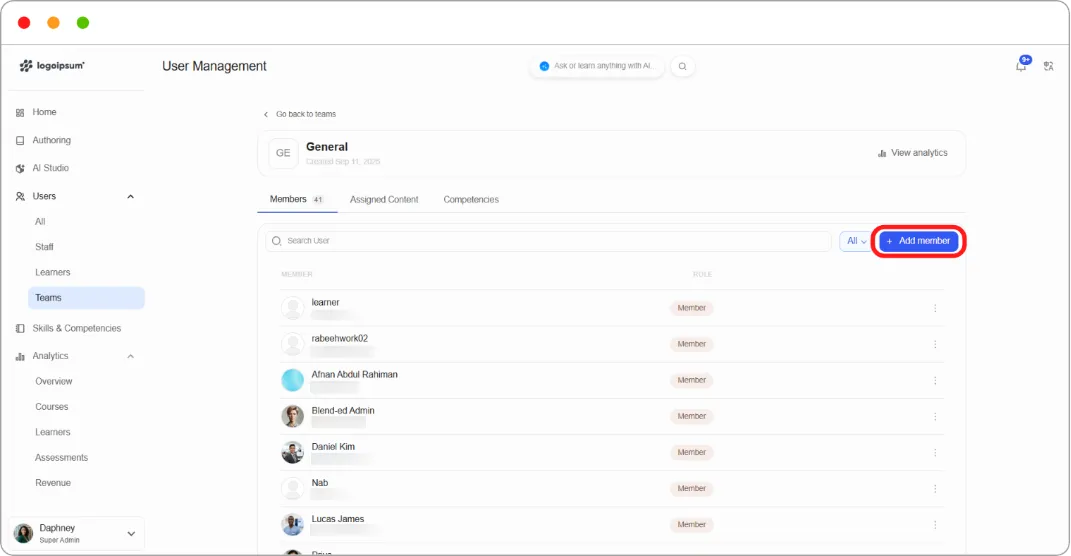
Task: Click Add member button
Action: (919, 241)
